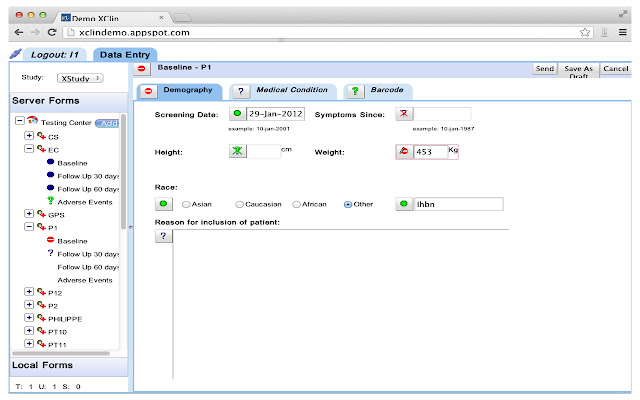Click the XClin logo icon beside Logout tab
This screenshot has width=640, height=400.
point(16,54)
